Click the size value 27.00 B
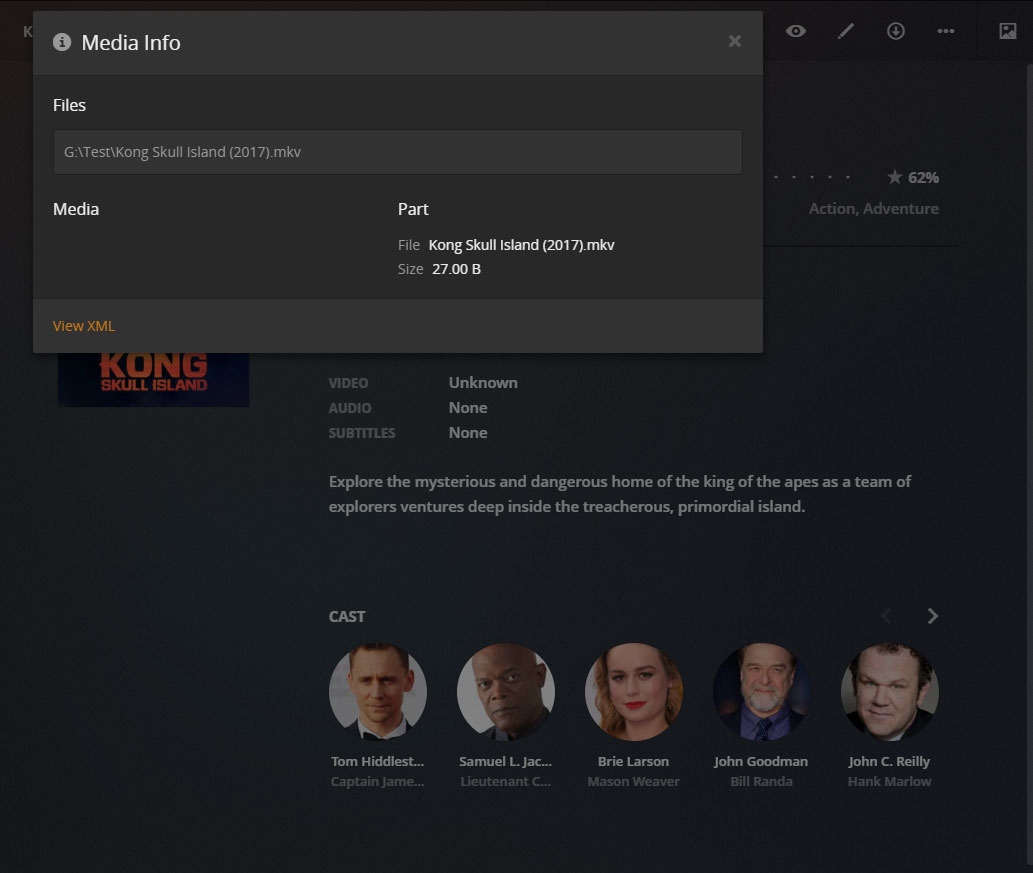The height and width of the screenshot is (873, 1033). (457, 269)
